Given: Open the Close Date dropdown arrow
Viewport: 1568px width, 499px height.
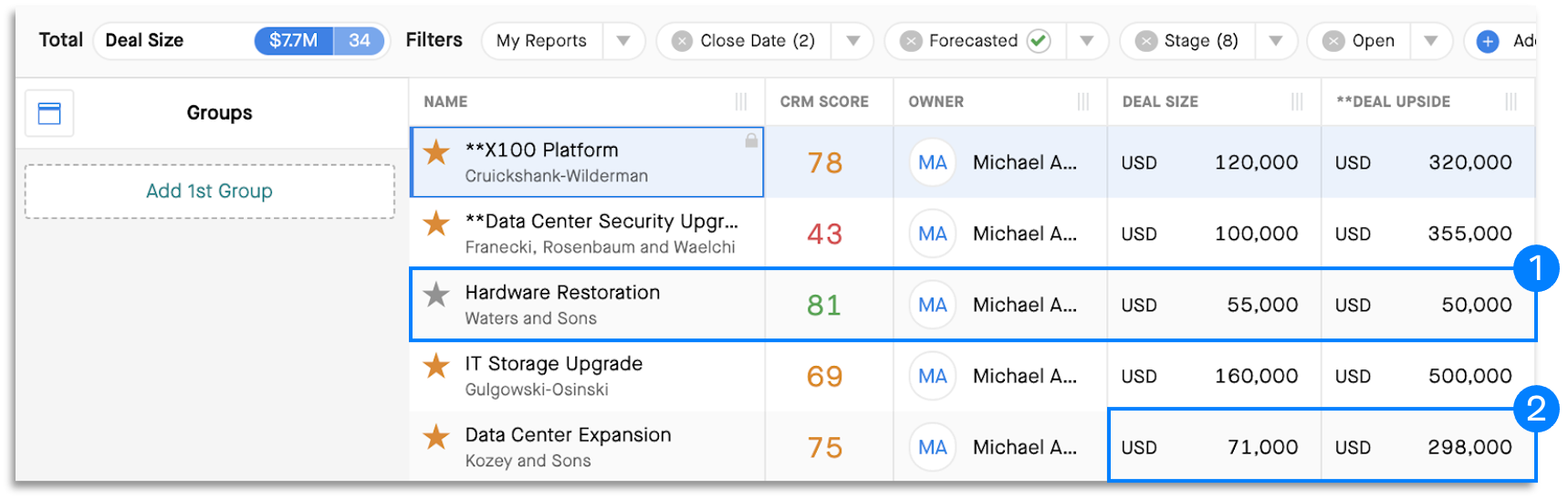Looking at the screenshot, I should [x=853, y=41].
